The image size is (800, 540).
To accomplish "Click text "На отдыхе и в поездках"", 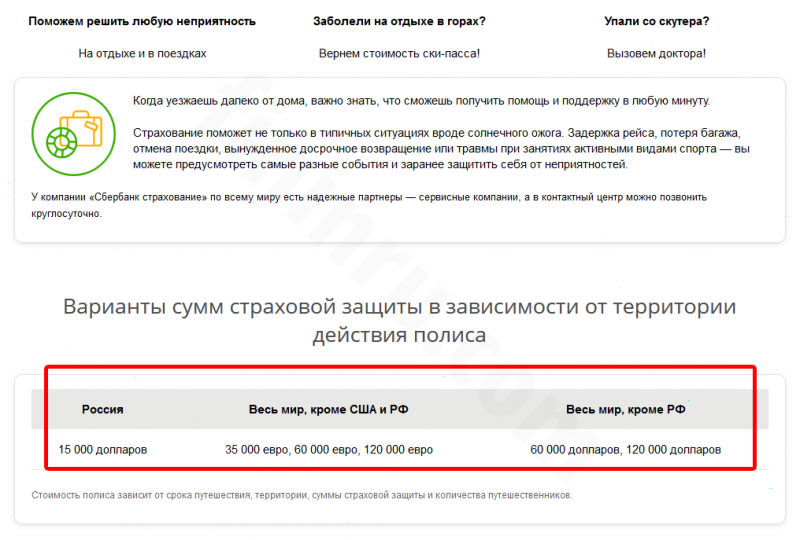I will 142,54.
